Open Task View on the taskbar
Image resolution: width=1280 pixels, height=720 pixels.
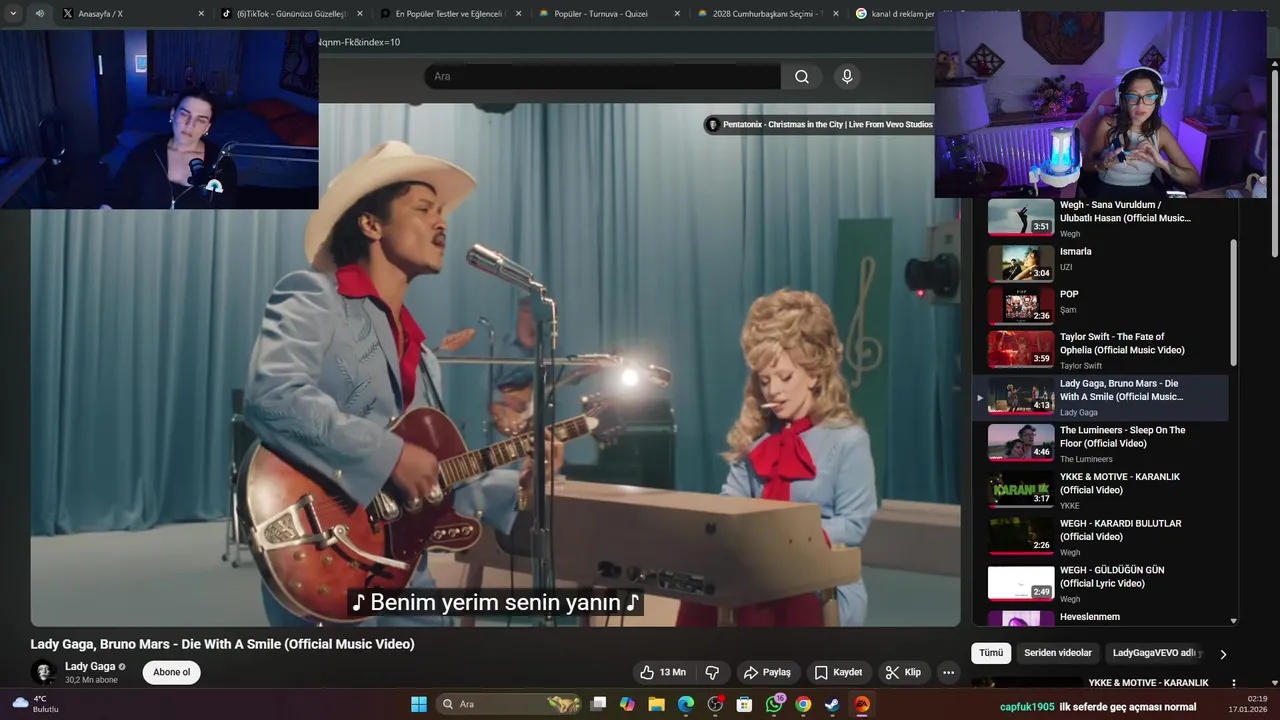598,704
